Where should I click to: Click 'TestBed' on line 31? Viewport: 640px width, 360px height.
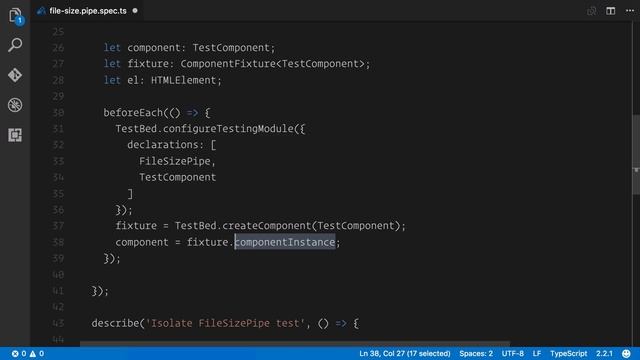tap(136, 129)
